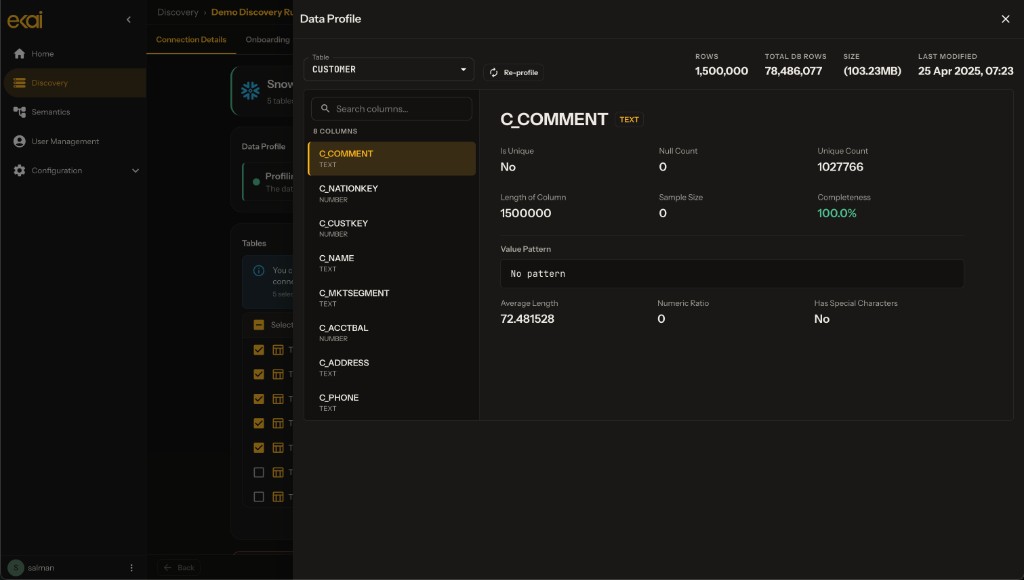The image size is (1024, 580).
Task: Click the Configuration gear icon
Action: [x=20, y=170]
